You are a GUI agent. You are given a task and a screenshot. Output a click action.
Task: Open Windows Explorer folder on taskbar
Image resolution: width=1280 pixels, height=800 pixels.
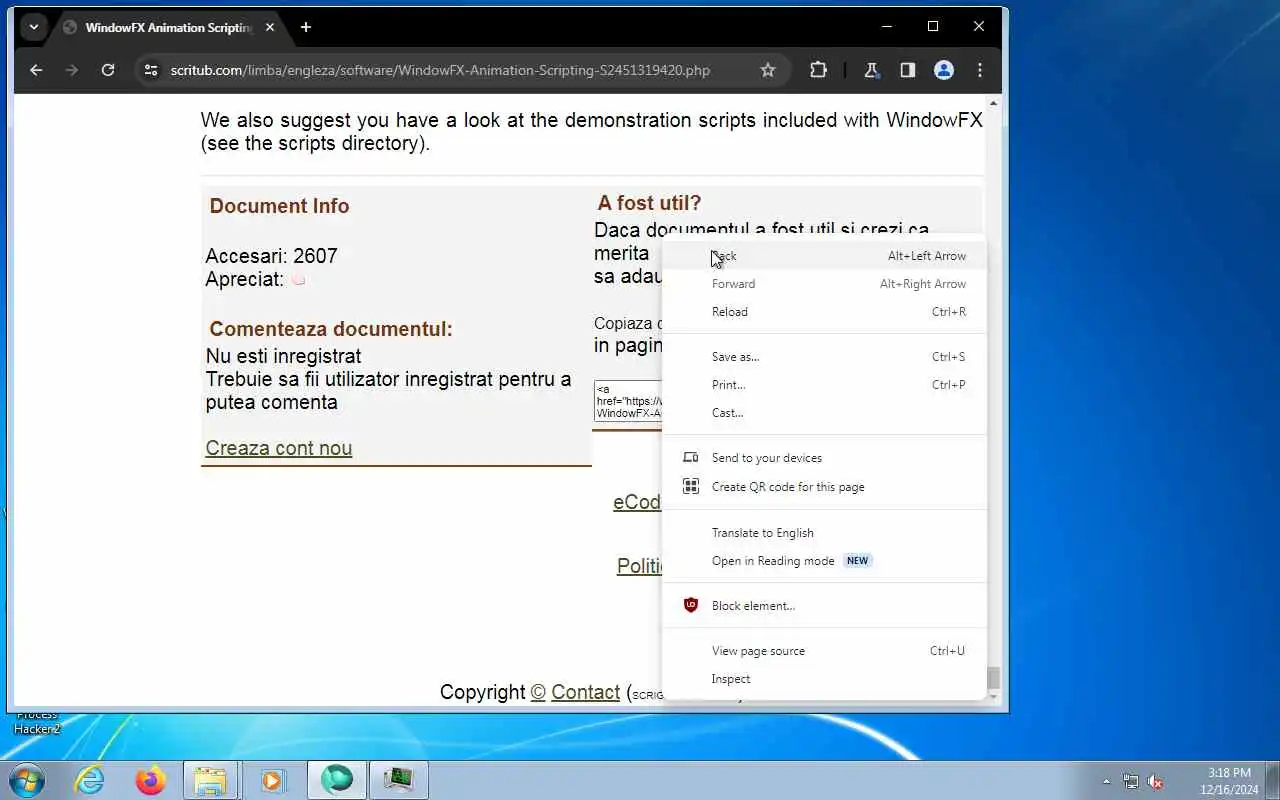211,780
